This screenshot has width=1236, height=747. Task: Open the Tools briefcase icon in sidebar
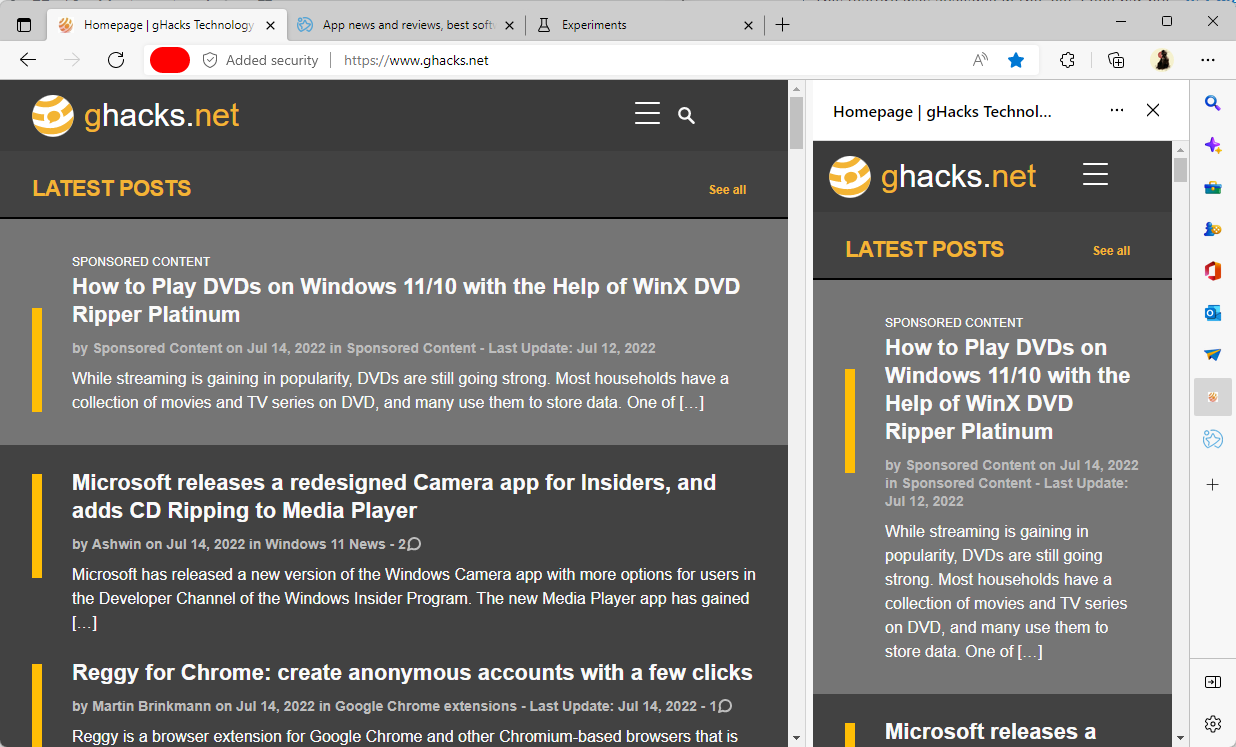coord(1212,187)
